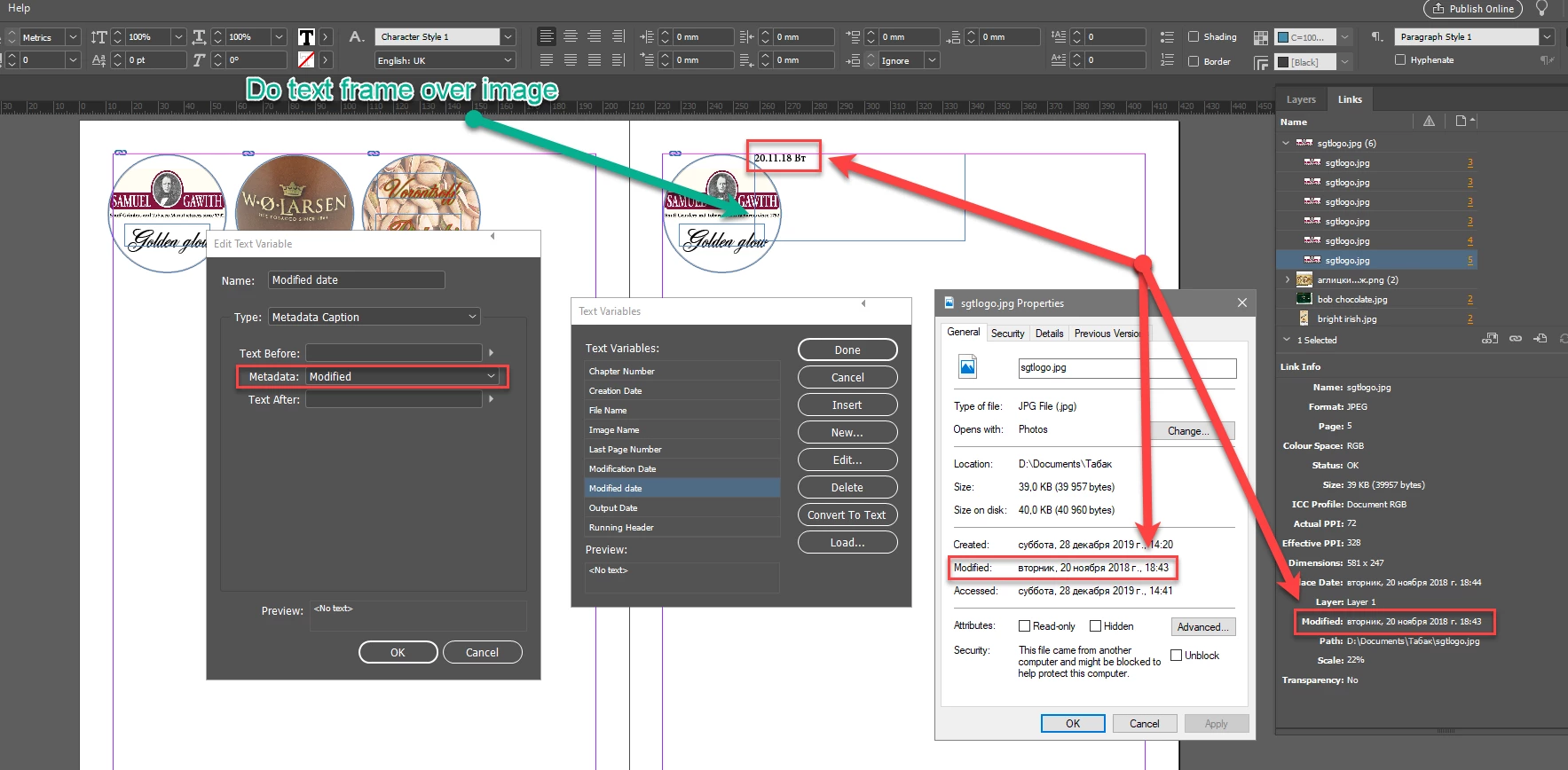
Task: Select align center paragraph icon
Action: (571, 36)
